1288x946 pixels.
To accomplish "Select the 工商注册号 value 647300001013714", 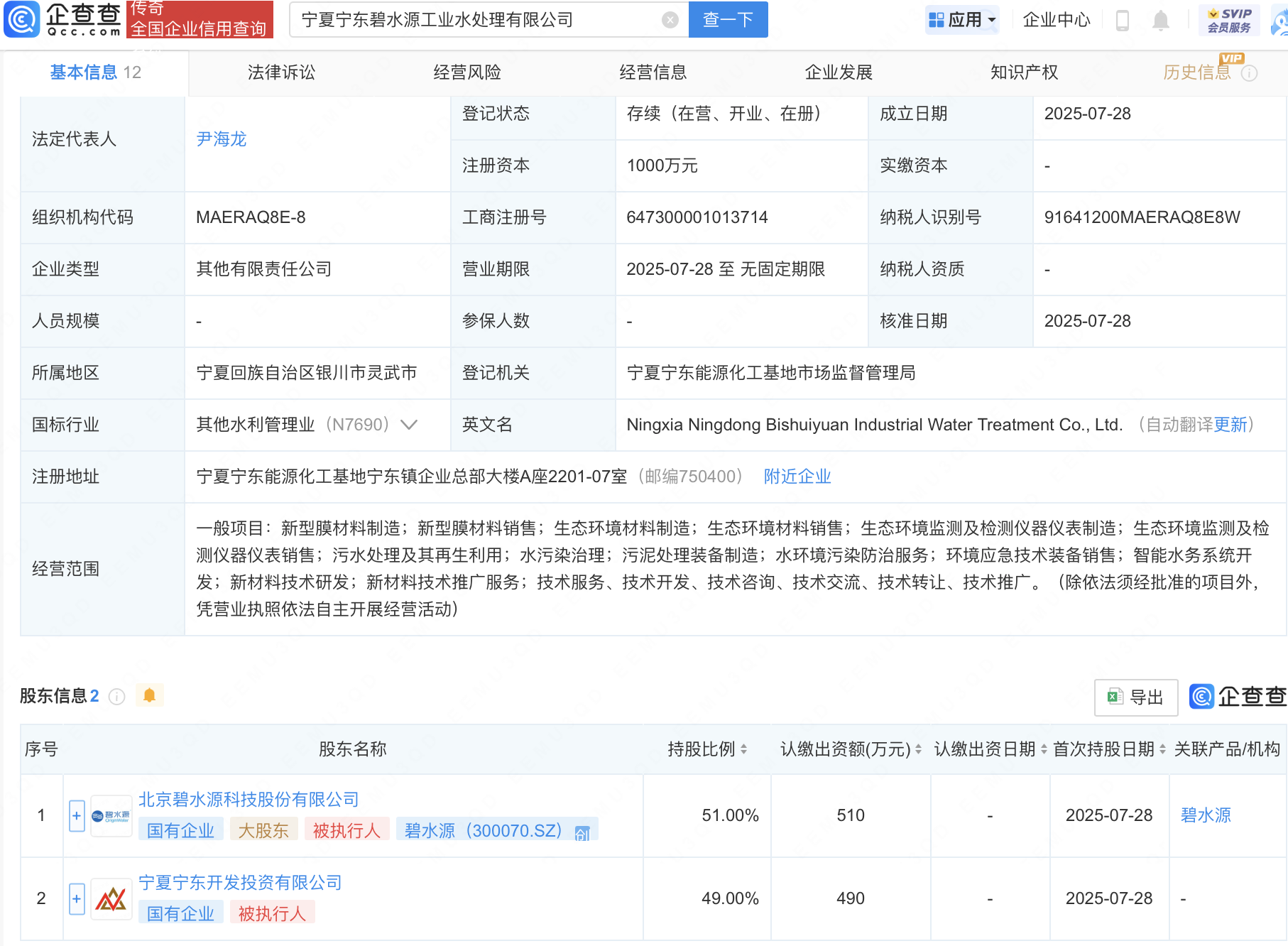I will (x=697, y=217).
